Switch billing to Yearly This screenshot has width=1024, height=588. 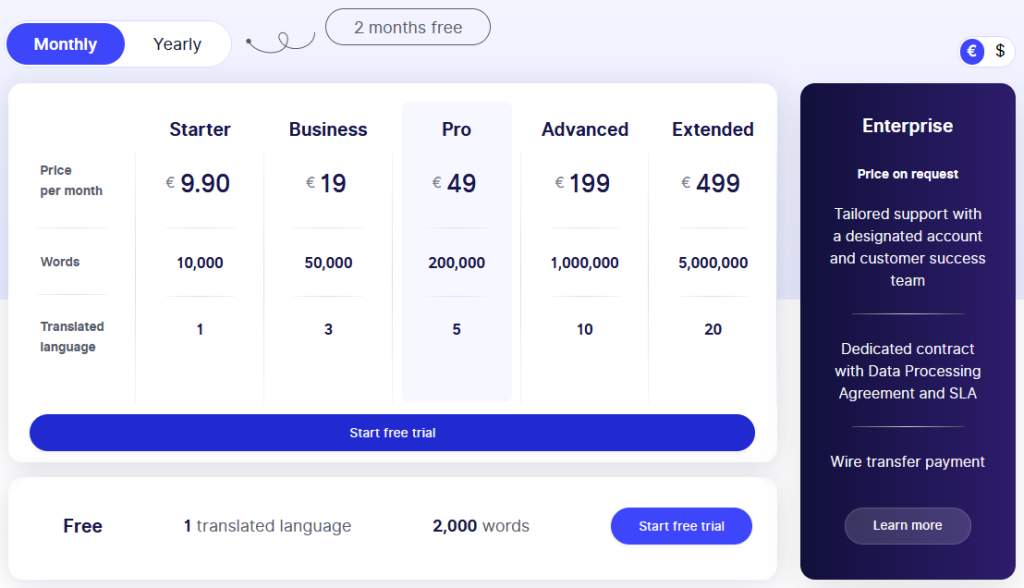tap(177, 44)
